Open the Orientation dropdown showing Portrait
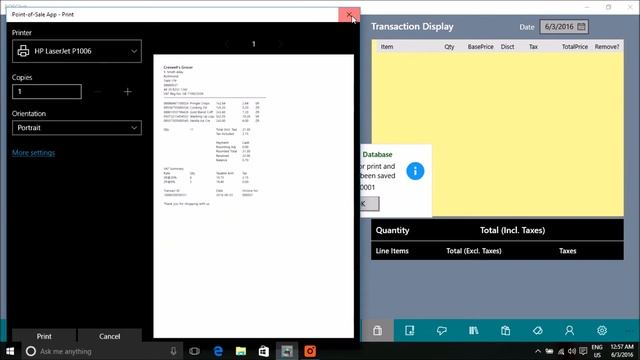Image resolution: width=640 pixels, height=360 pixels. coord(77,128)
